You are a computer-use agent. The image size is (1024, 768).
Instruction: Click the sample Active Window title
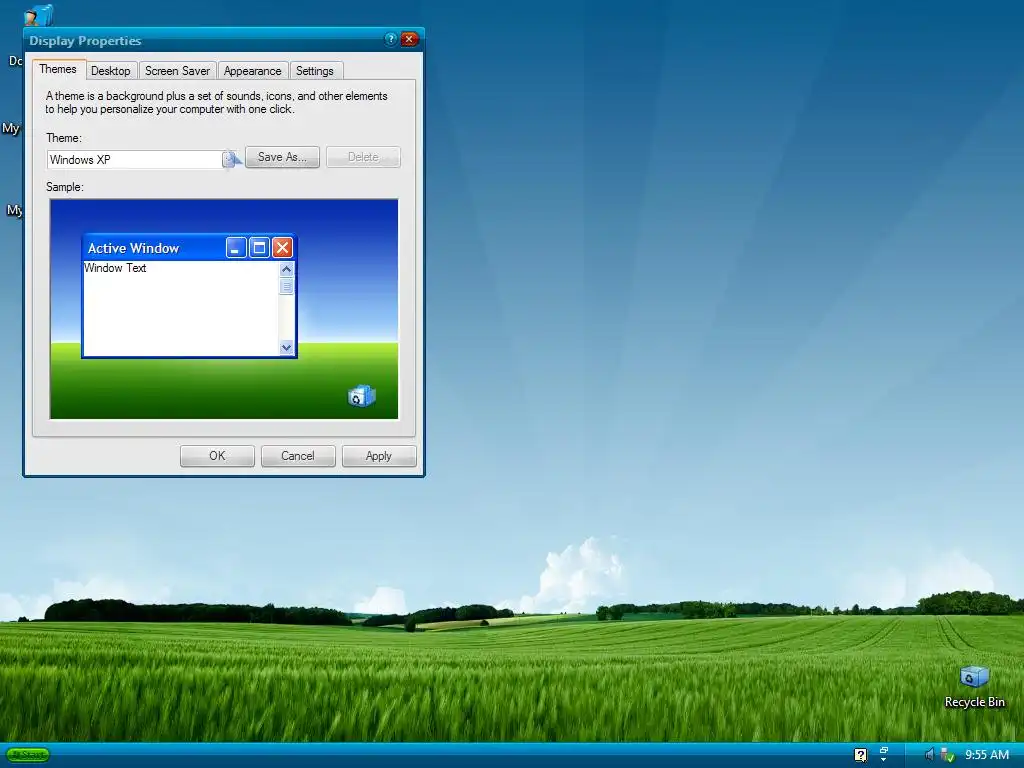pos(133,248)
